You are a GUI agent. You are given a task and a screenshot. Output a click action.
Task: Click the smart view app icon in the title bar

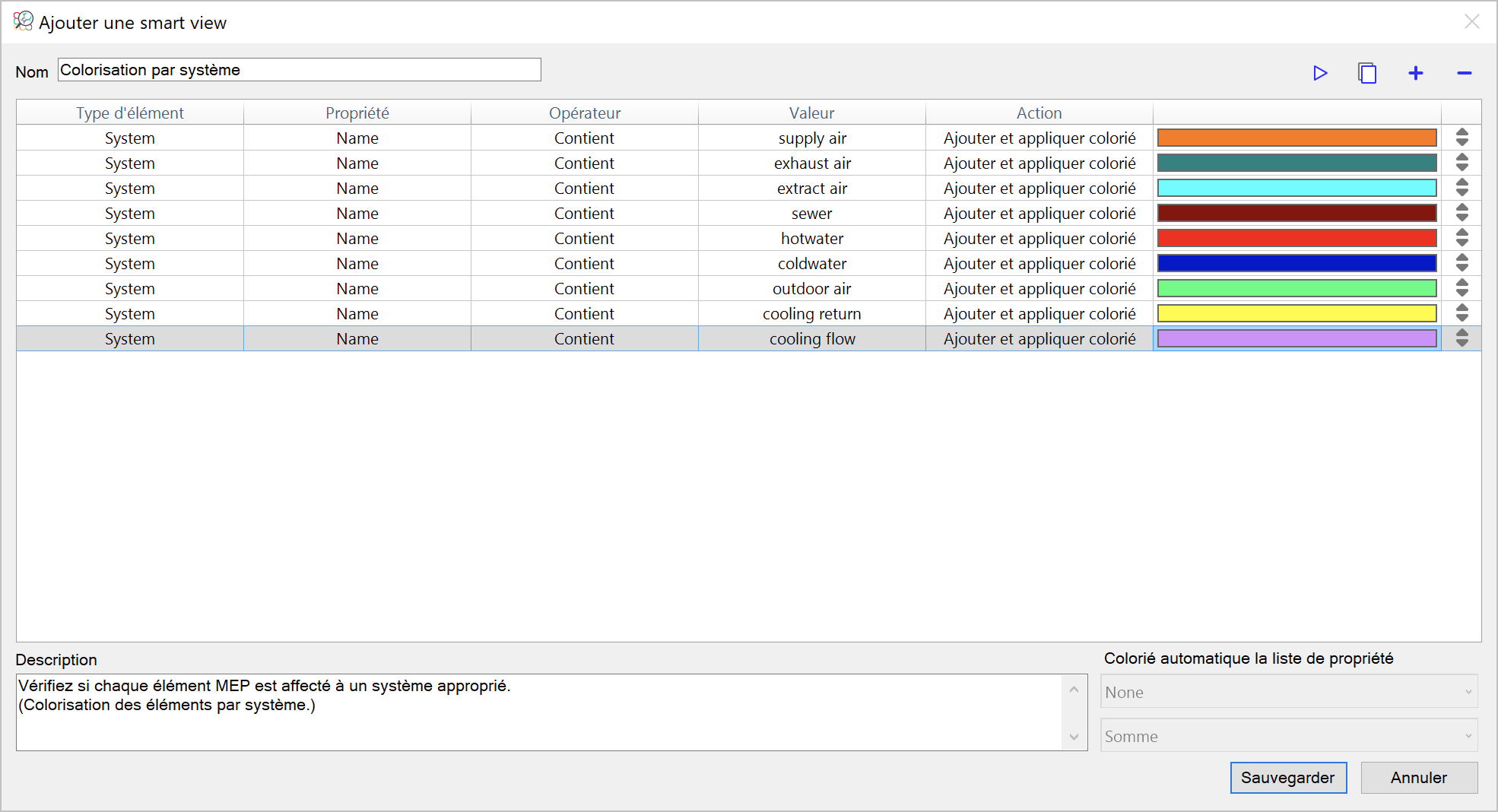[23, 21]
